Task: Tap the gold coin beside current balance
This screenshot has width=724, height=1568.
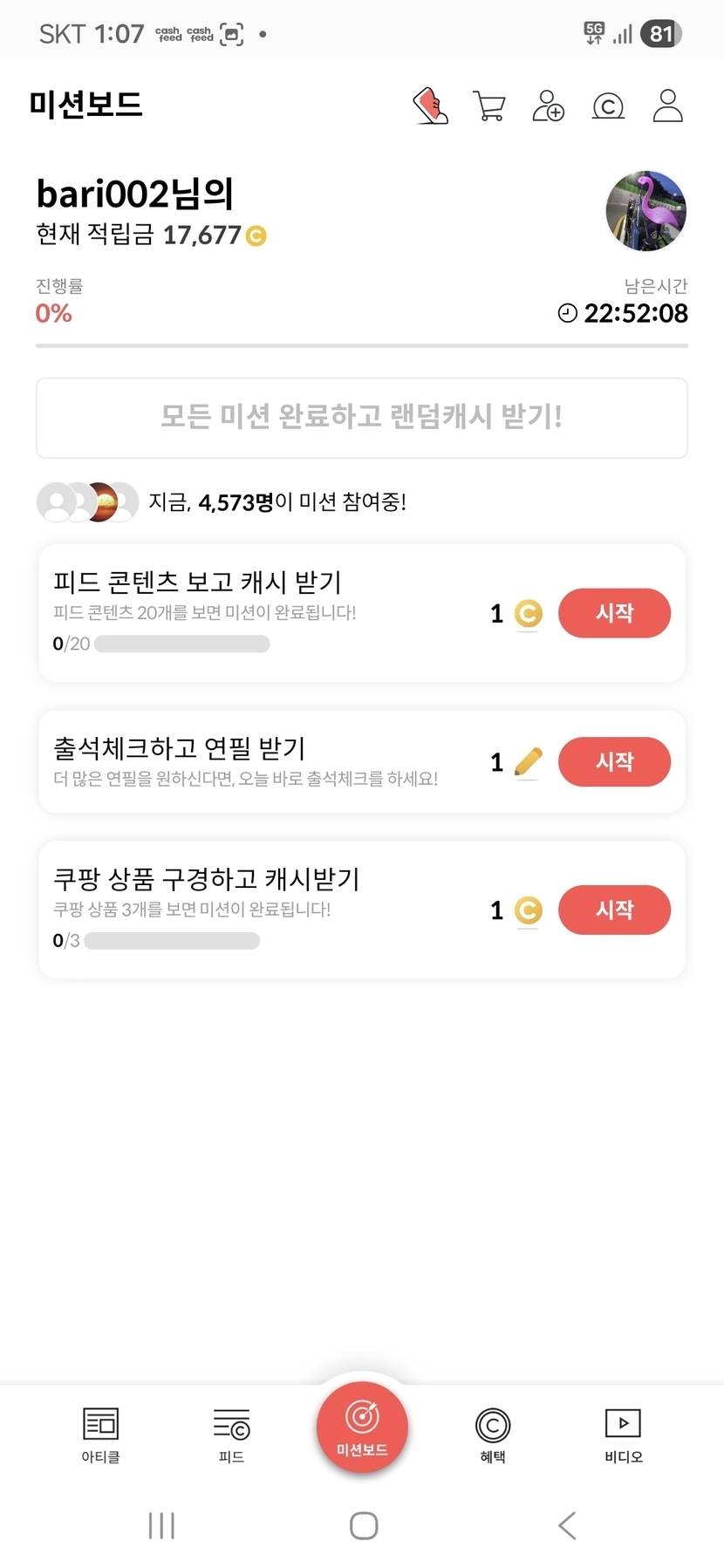Action: click(x=256, y=235)
